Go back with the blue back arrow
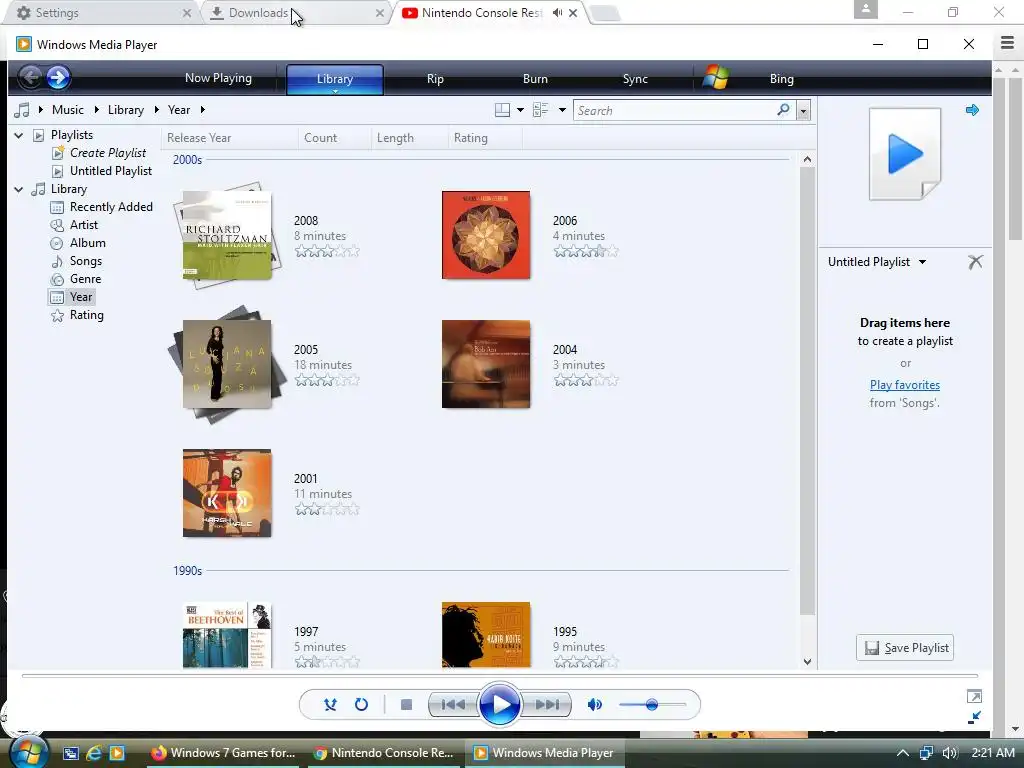Screen dimensions: 1024x768 pos(30,78)
